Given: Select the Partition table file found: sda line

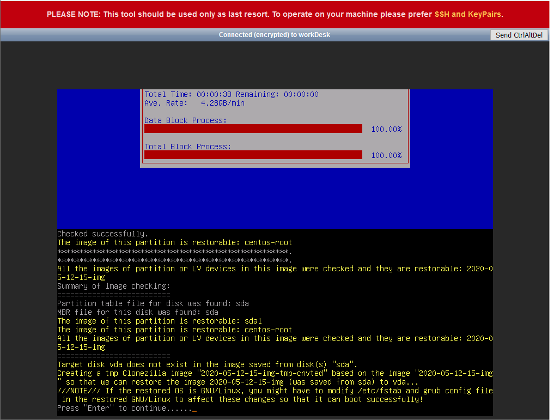Looking at the screenshot, I should 153,303.
